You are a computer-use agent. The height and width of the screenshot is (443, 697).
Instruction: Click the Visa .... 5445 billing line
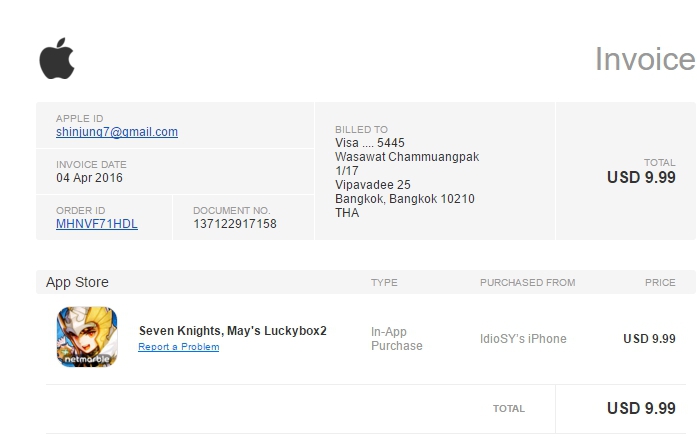370,143
